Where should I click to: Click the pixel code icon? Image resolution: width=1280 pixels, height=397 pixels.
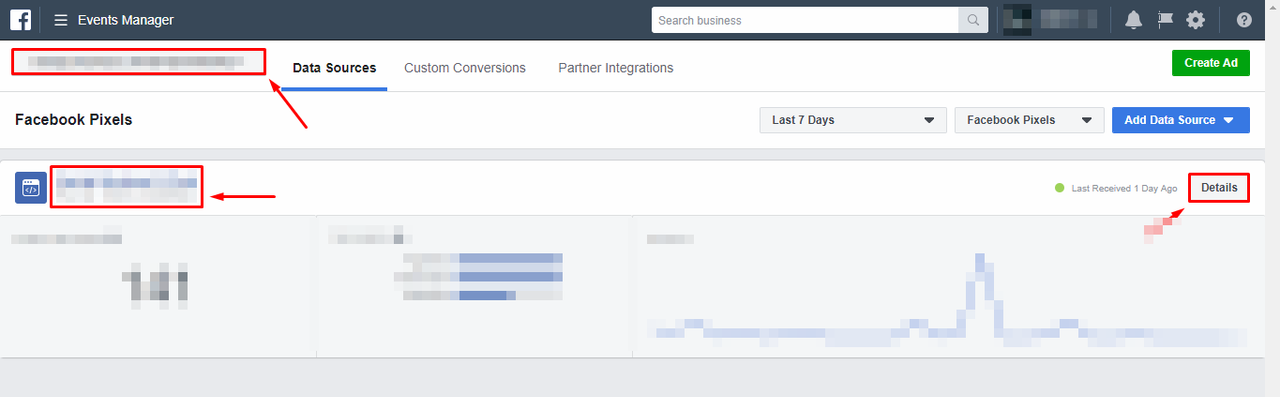click(x=31, y=188)
